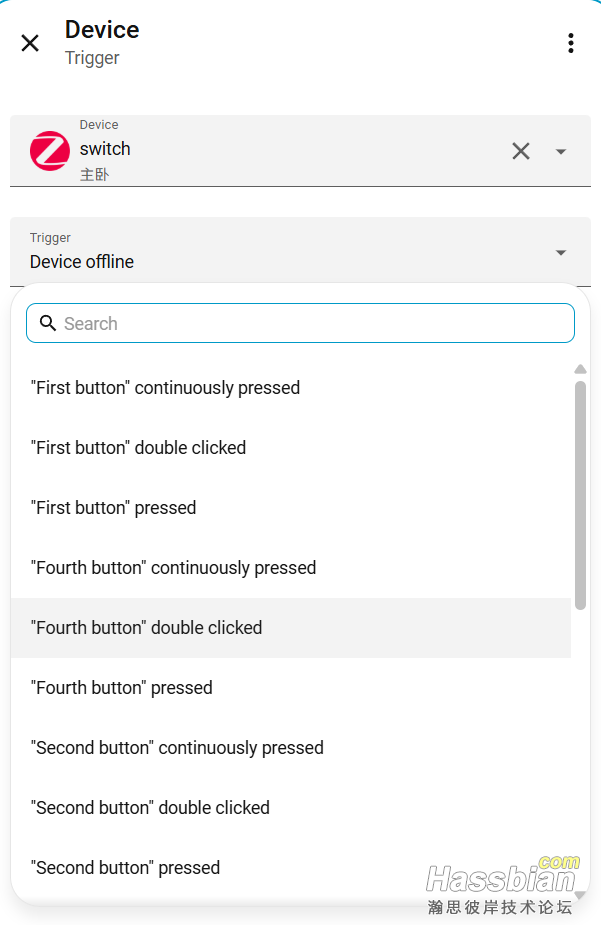601x925 pixels.
Task: Expand the Device selector dropdown arrow
Action: pos(561,152)
